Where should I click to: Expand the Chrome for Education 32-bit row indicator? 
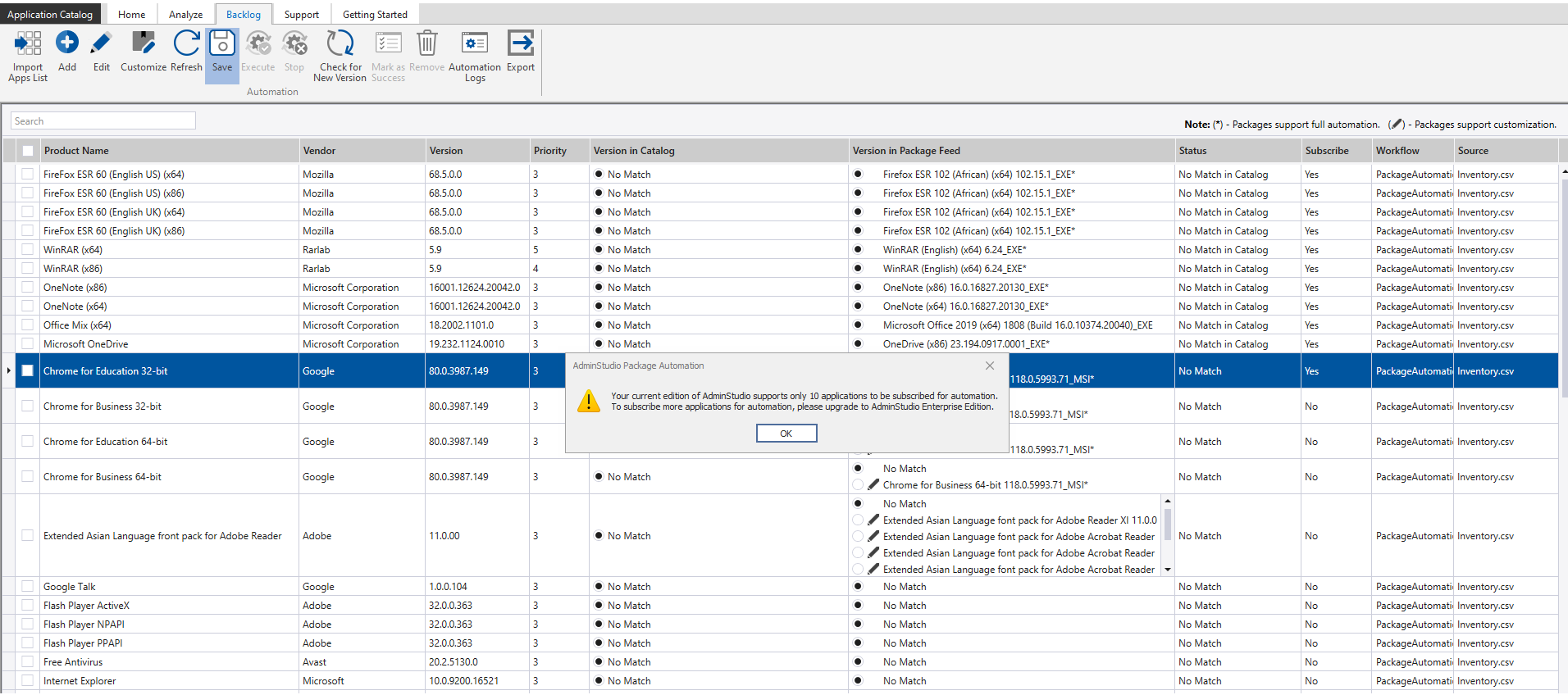9,371
